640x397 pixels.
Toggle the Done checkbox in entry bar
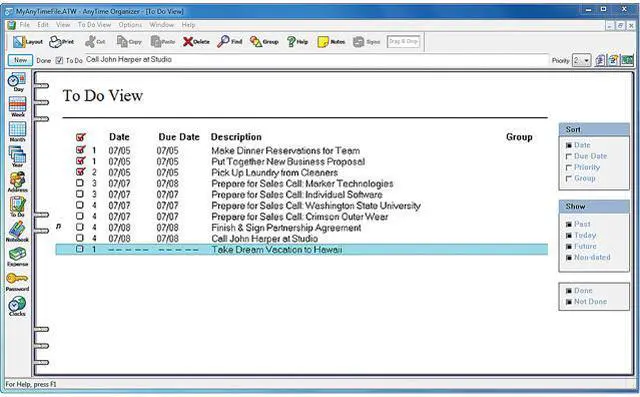pyautogui.click(x=59, y=60)
